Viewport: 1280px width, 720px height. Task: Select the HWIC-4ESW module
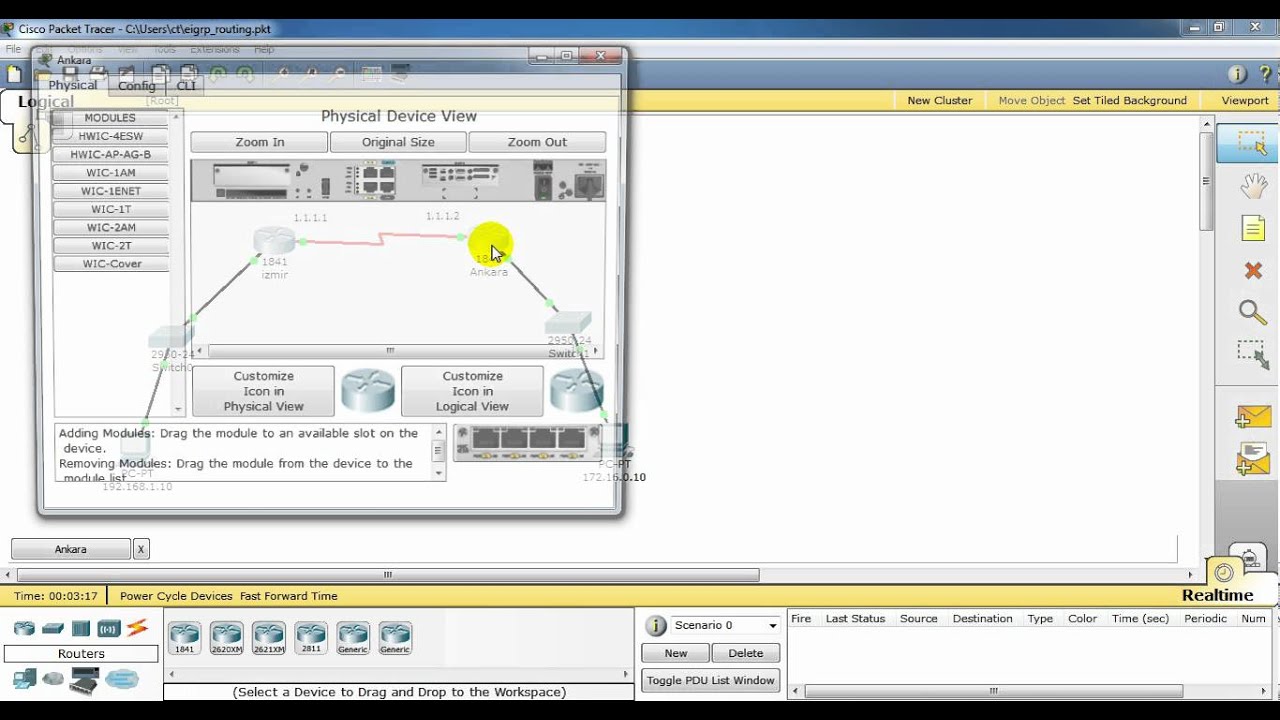(x=111, y=136)
